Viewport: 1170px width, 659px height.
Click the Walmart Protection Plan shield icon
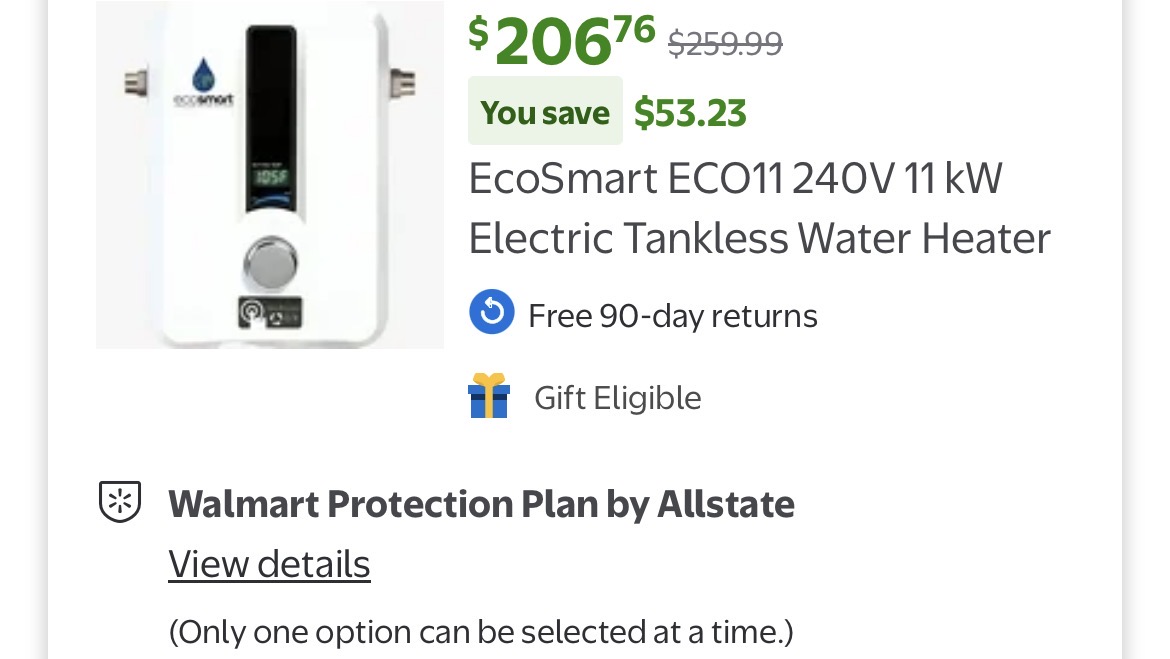pyautogui.click(x=119, y=502)
